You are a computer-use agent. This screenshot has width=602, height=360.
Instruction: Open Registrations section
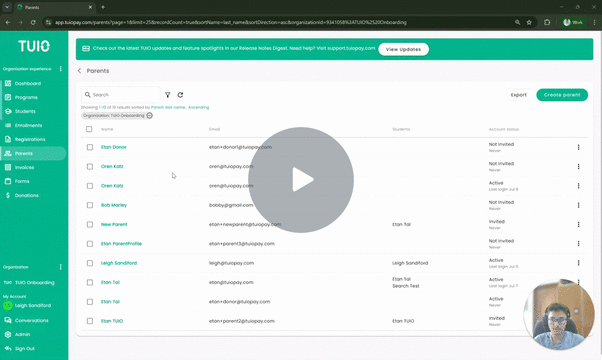(30, 139)
